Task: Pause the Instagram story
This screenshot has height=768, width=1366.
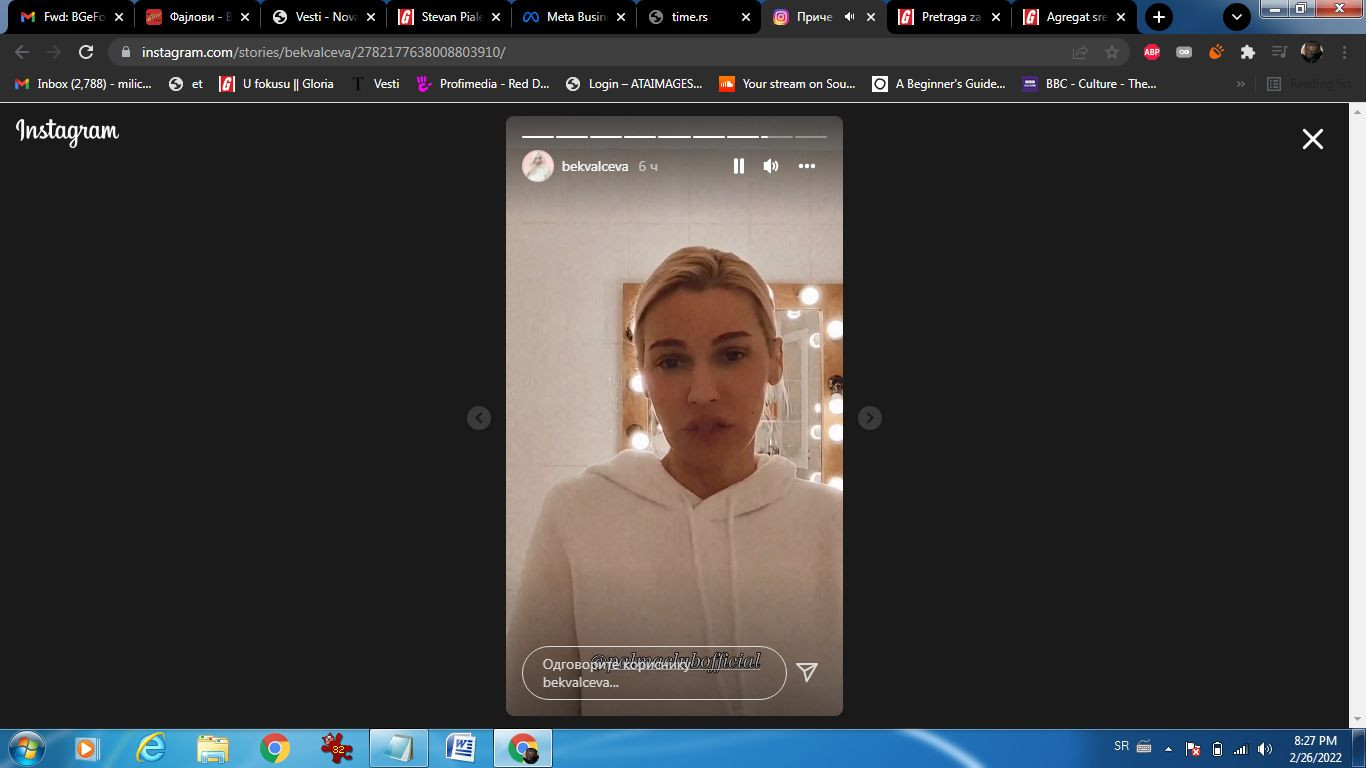Action: pos(738,166)
